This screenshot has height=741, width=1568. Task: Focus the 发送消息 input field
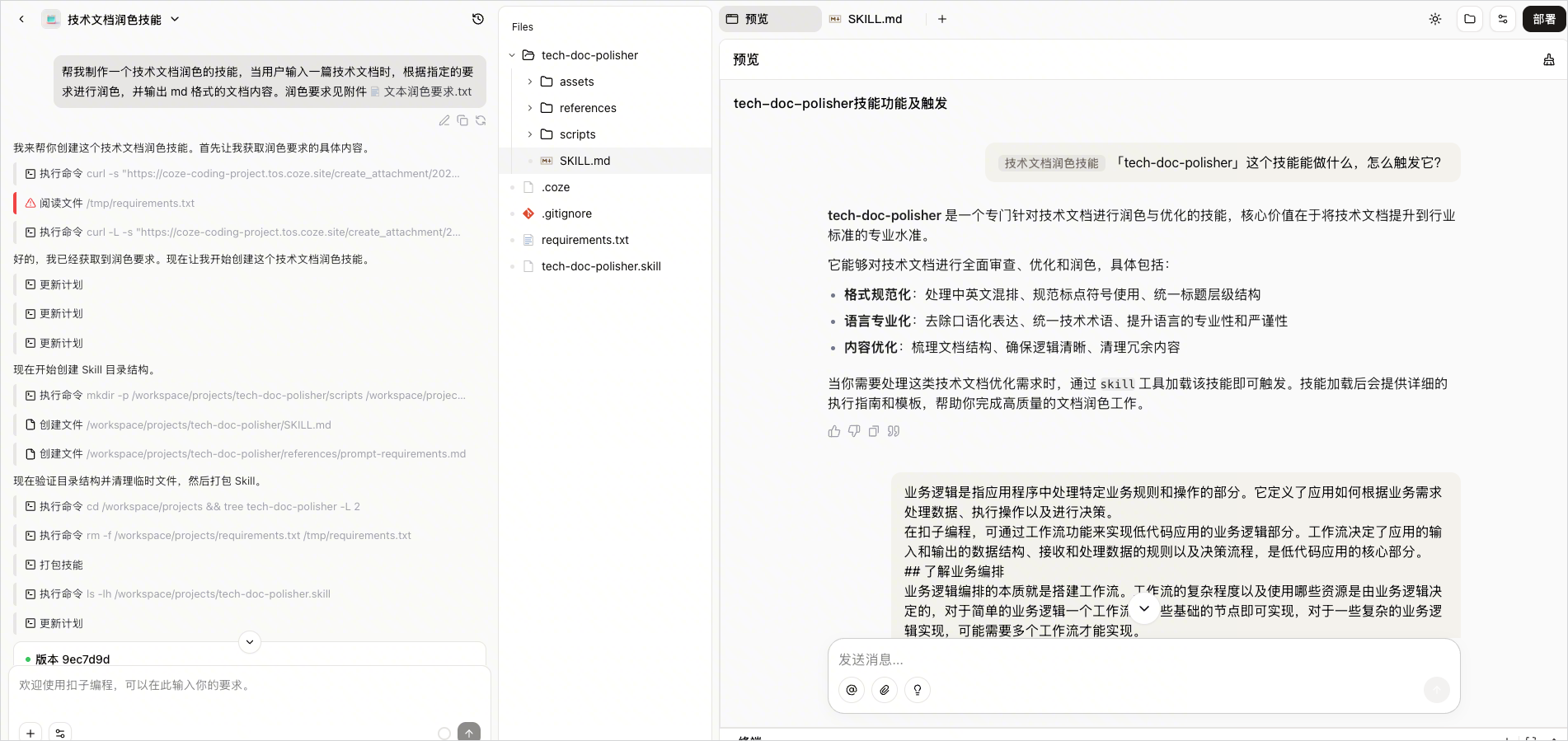point(1143,659)
